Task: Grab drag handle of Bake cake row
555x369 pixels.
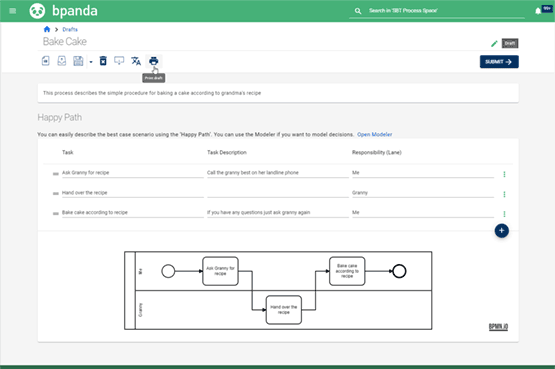Action: pyautogui.click(x=56, y=213)
